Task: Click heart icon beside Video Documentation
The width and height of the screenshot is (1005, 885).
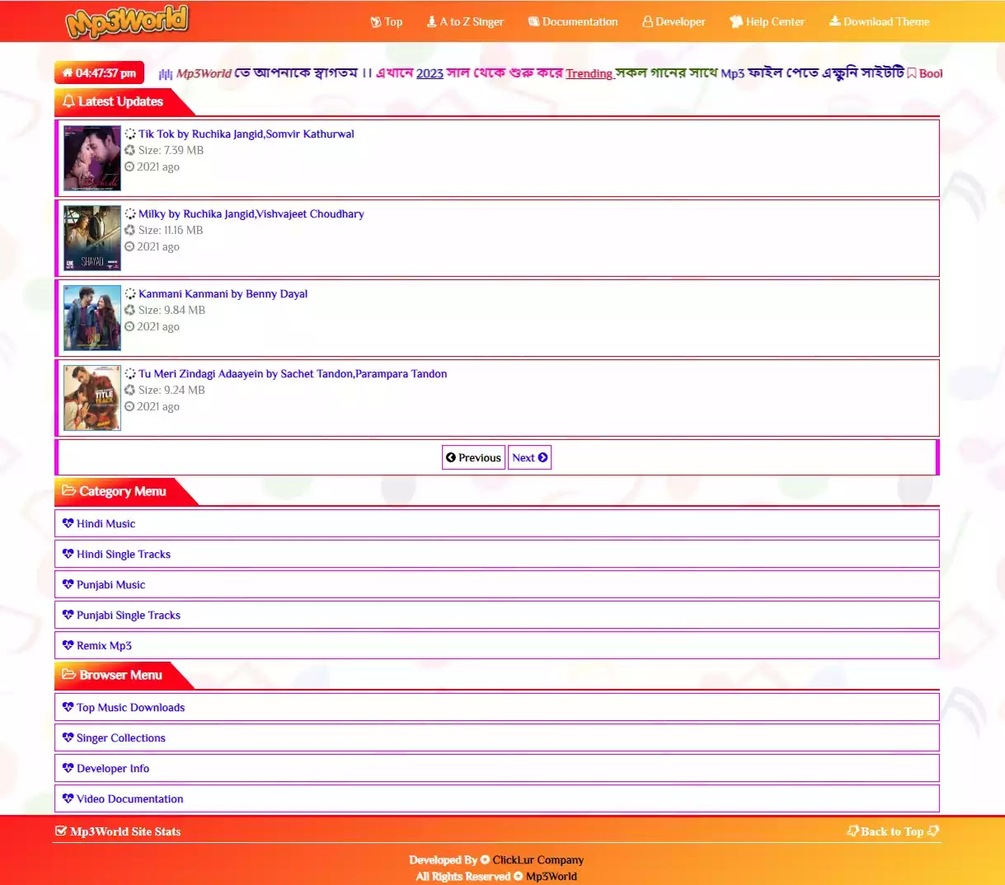Action: [68, 798]
